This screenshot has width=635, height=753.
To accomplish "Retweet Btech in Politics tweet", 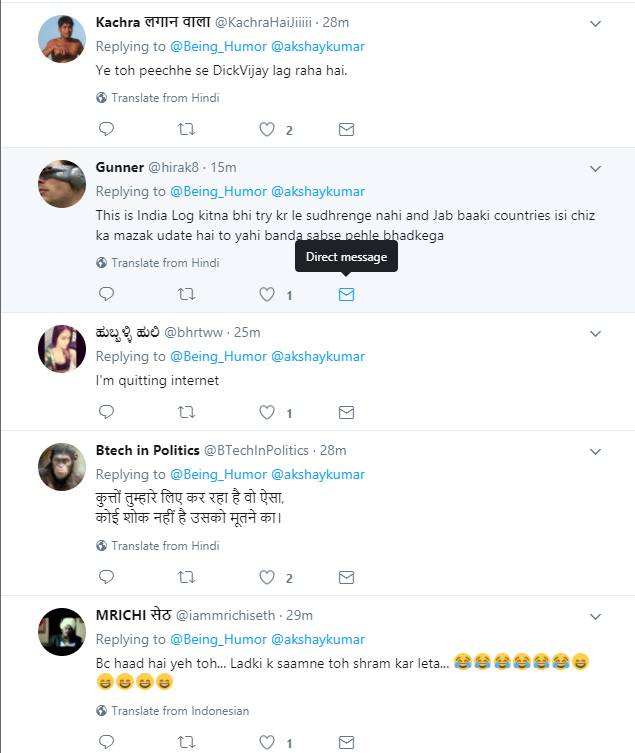I will point(186,577).
